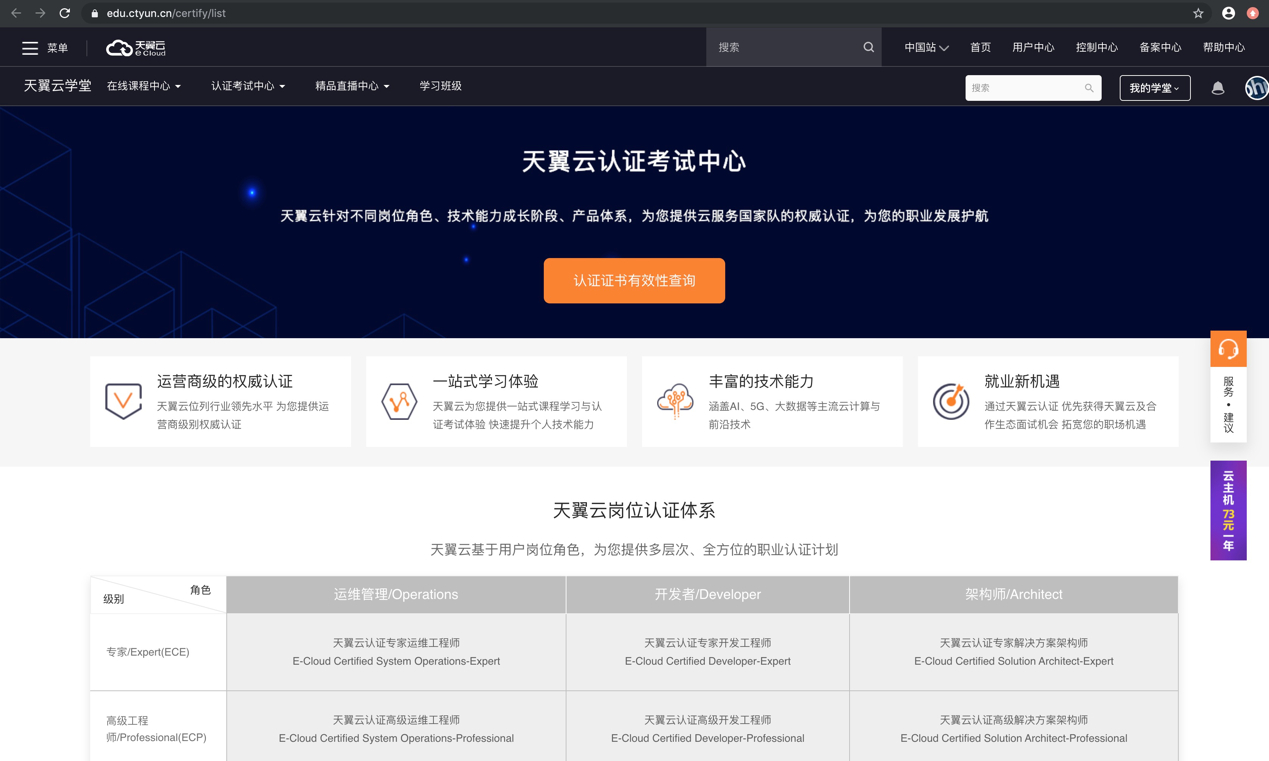Click the cloud icon for 丰富的技术能力
The height and width of the screenshot is (761, 1269).
675,401
